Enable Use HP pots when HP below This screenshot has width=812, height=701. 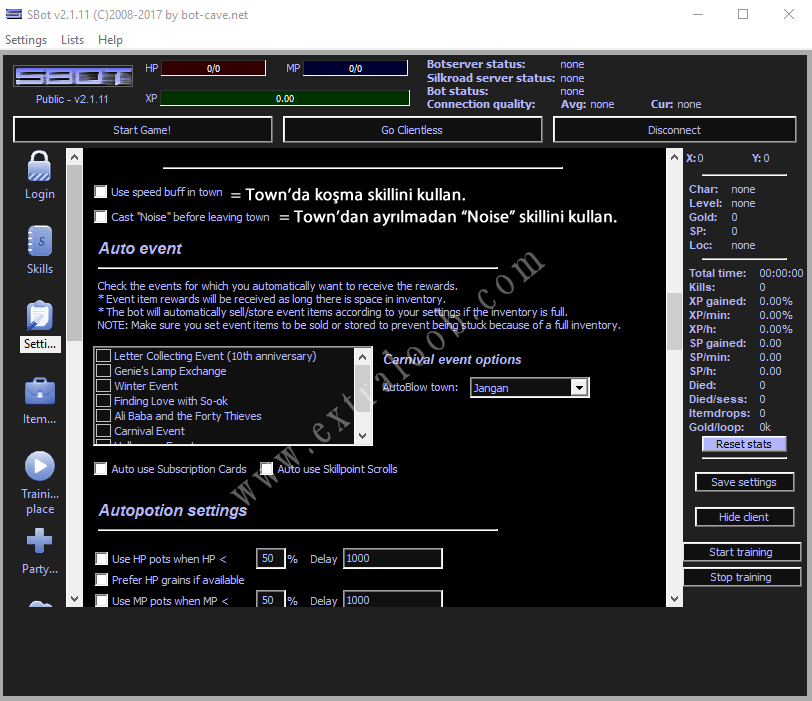102,559
